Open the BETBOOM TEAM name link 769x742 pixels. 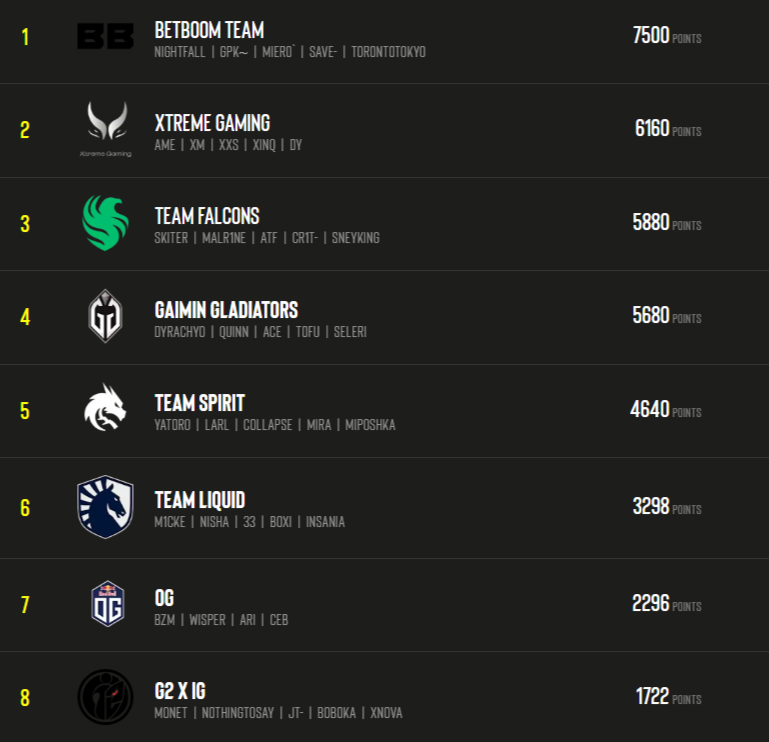click(209, 30)
